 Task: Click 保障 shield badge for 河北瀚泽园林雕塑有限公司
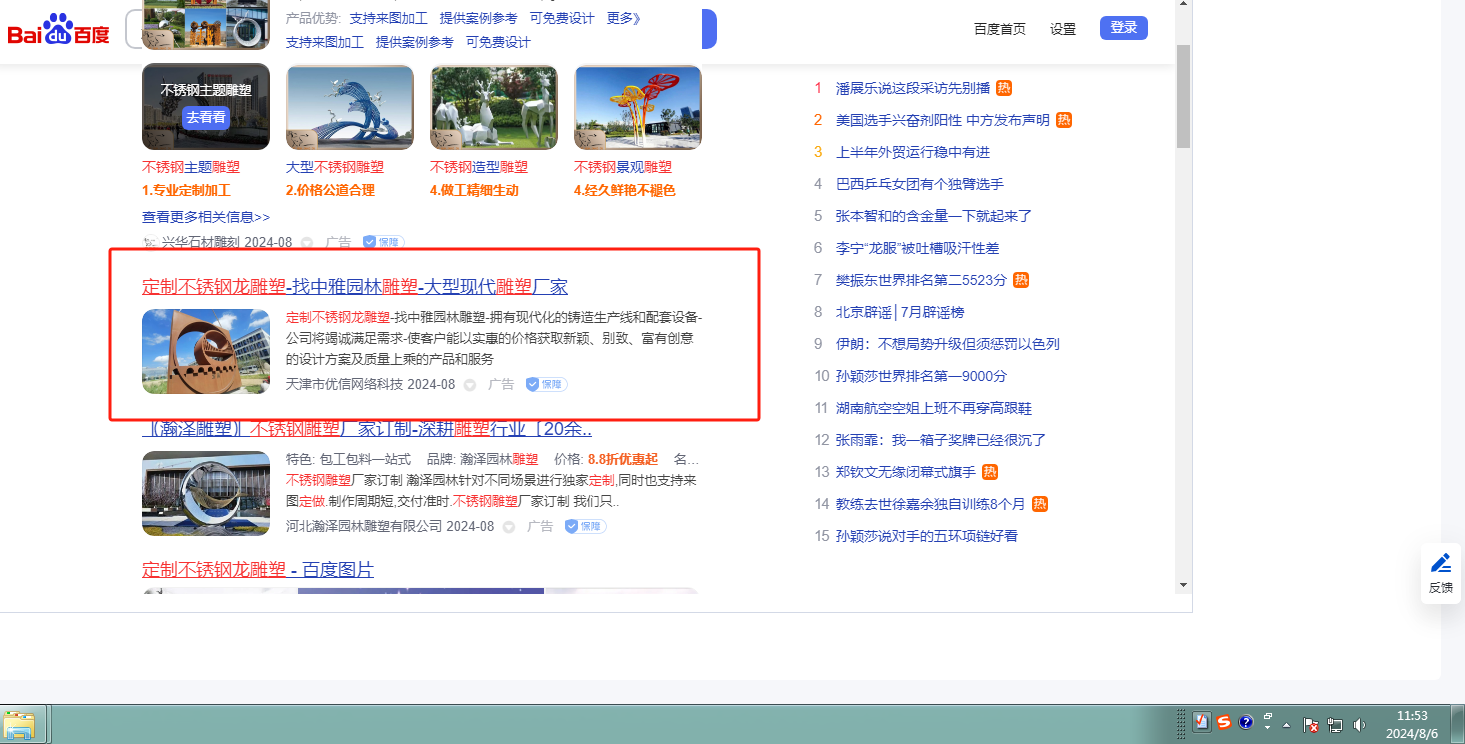click(585, 526)
